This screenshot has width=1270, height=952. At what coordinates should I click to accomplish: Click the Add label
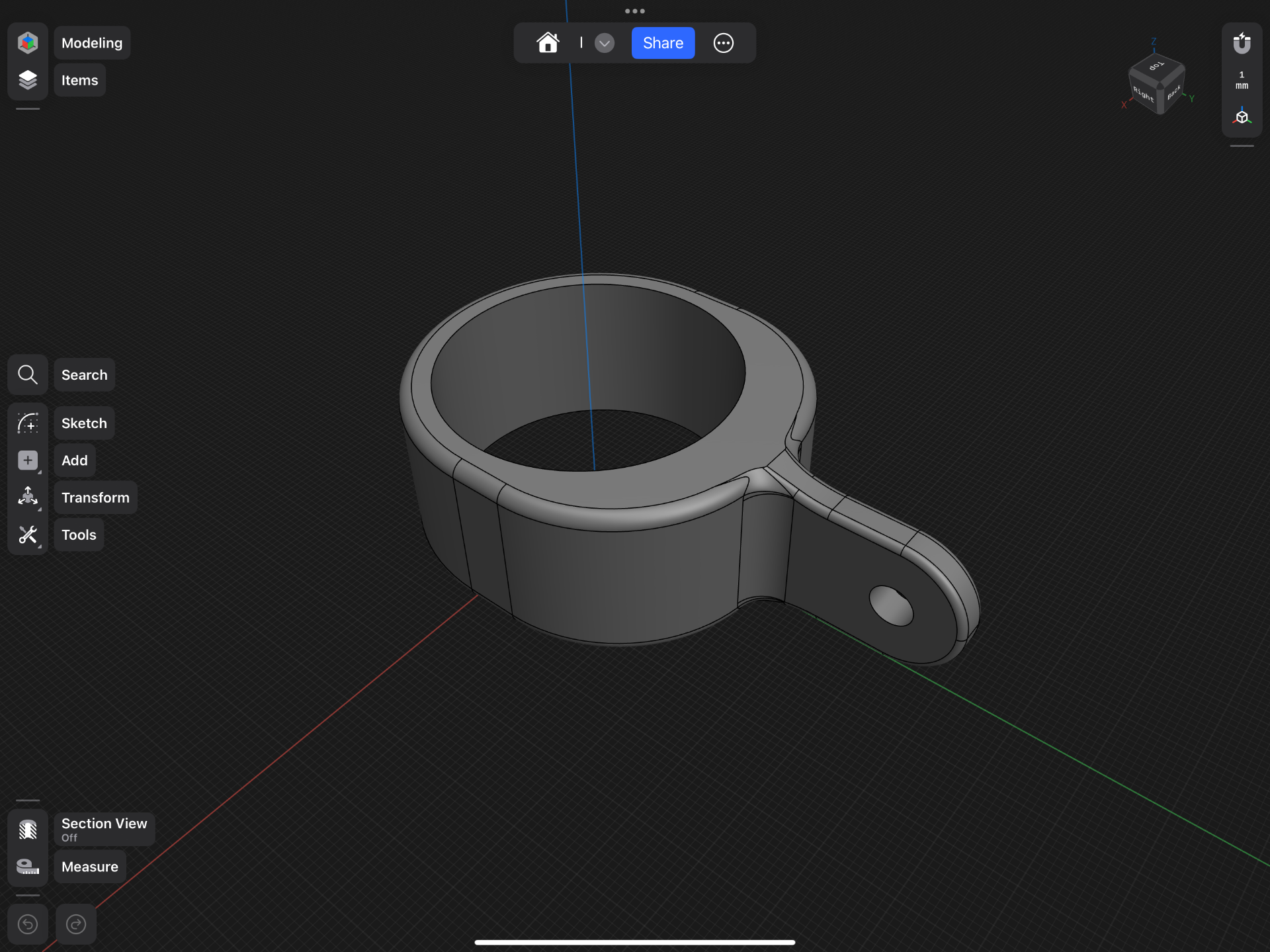75,460
